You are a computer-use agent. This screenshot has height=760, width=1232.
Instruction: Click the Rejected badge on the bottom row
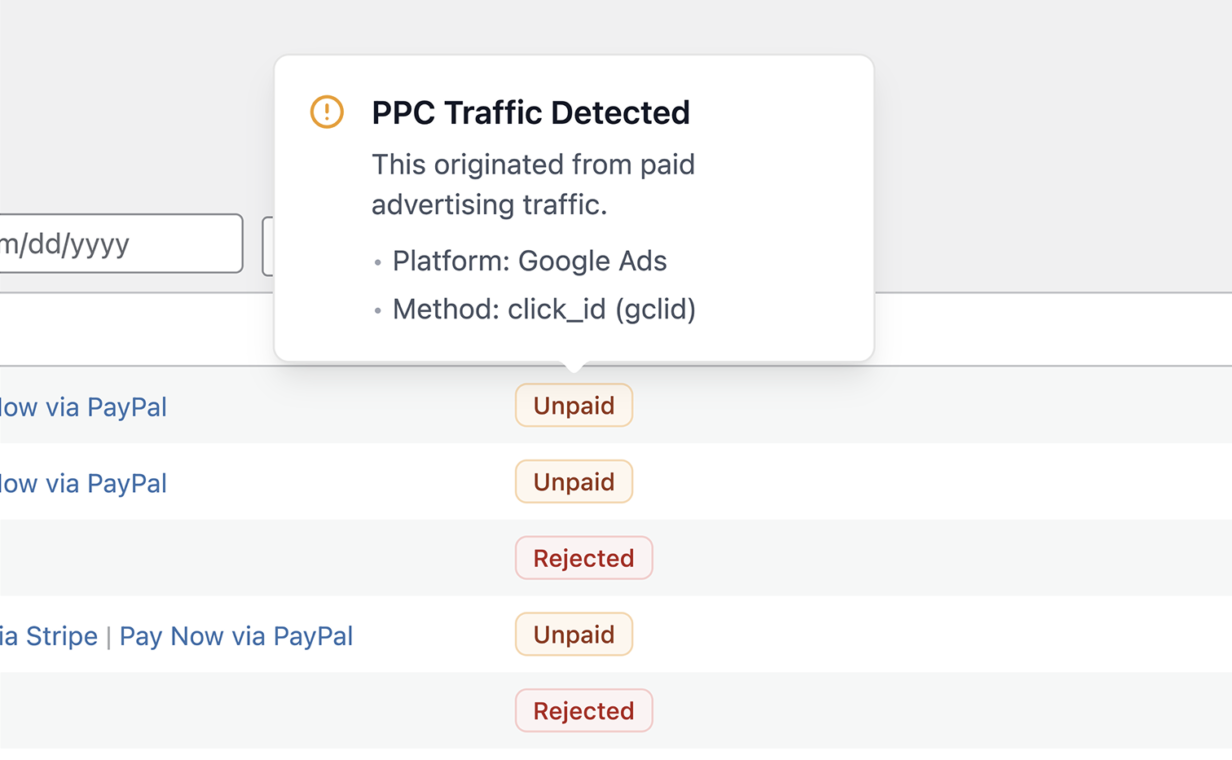coord(583,710)
